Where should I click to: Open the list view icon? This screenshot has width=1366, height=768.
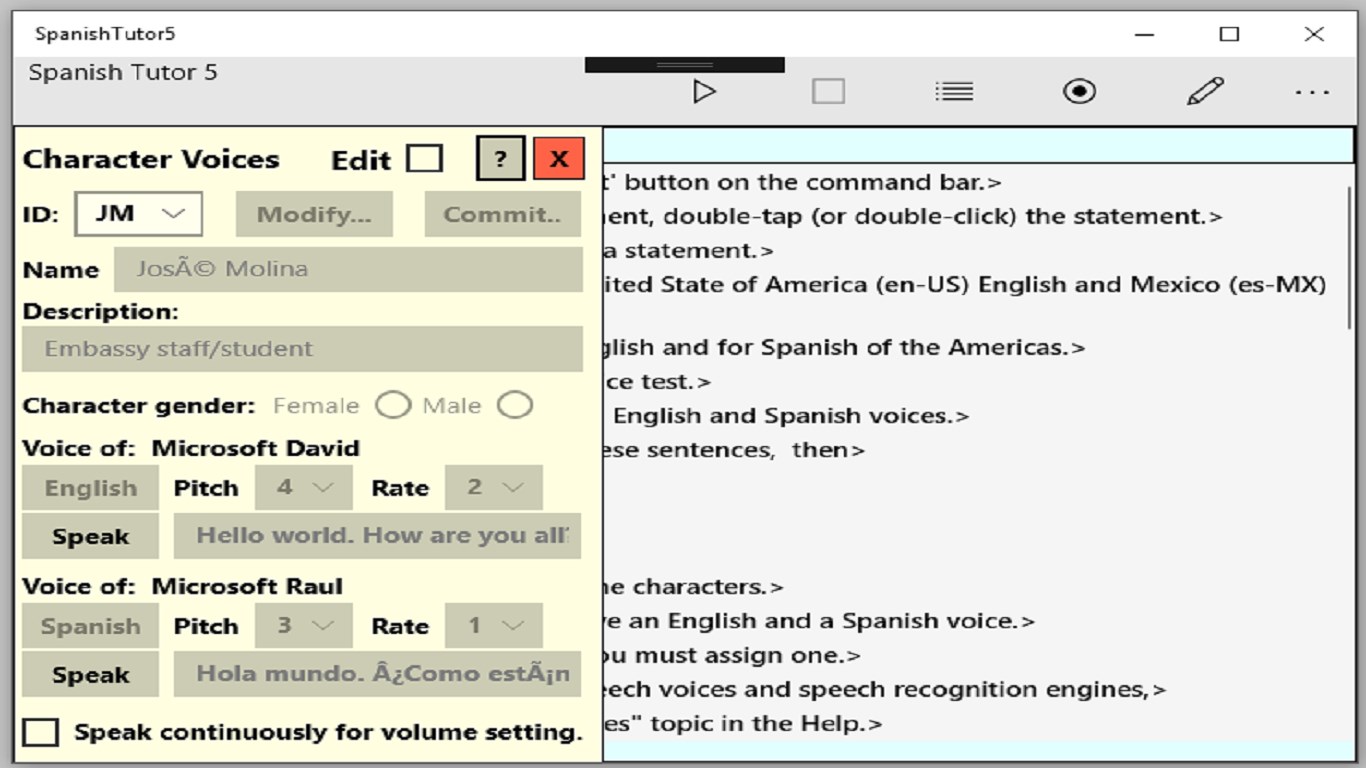[954, 92]
